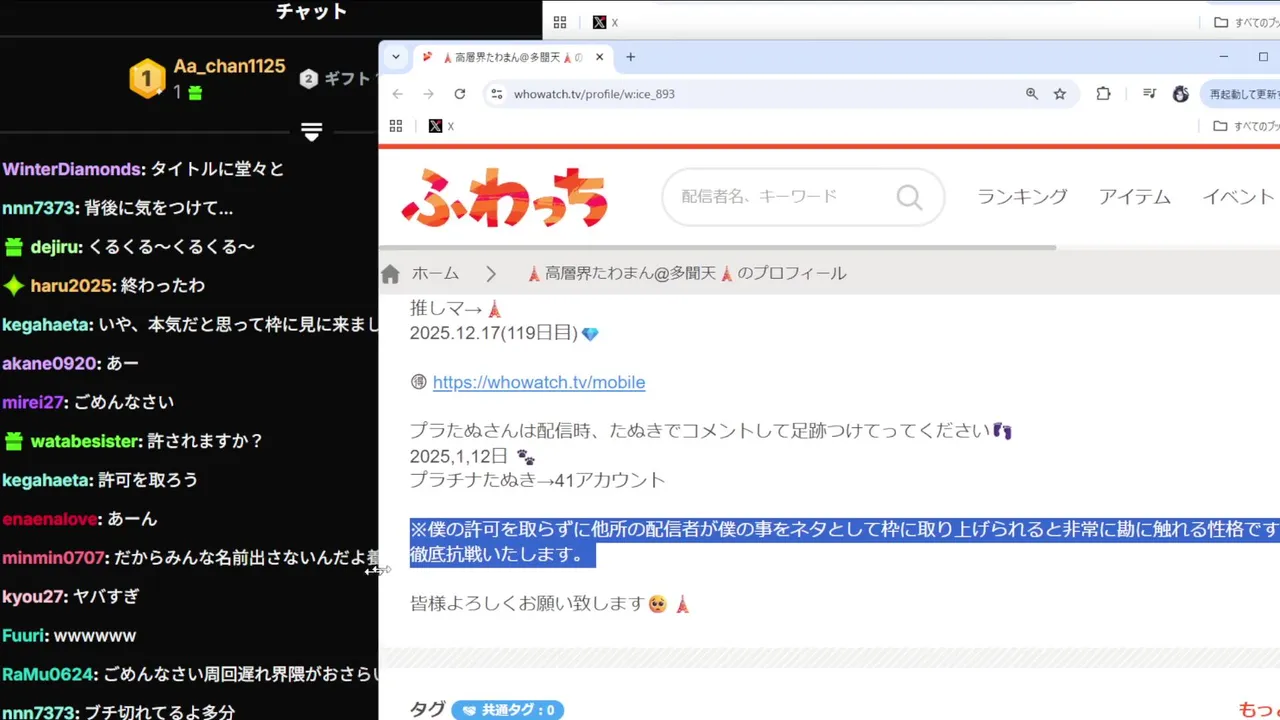This screenshot has width=1280, height=720.
Task: Open the イベント menu
Action: tap(1238, 197)
